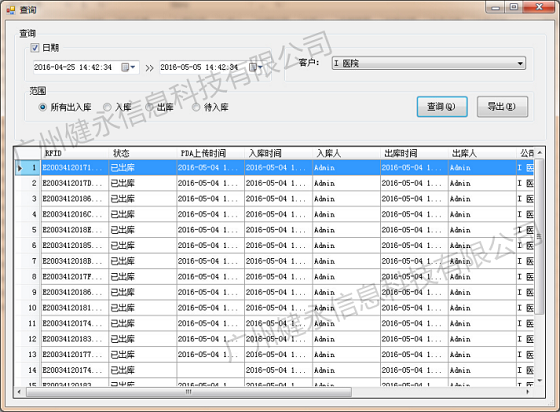Click the 导出(E) button
Image resolution: width=560 pixels, height=412 pixels.
tap(502, 106)
